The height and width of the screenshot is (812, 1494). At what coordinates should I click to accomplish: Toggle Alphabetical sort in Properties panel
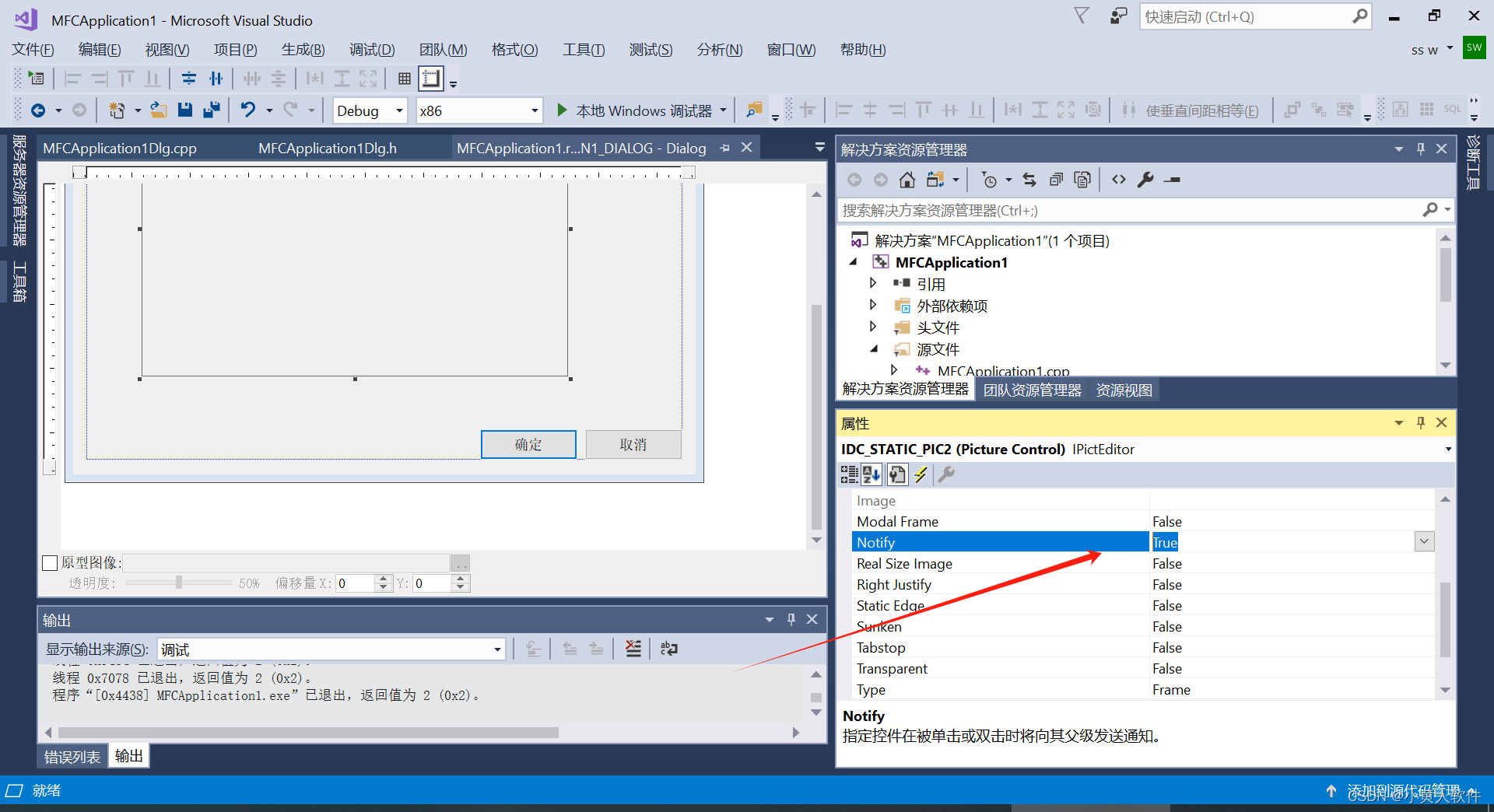pos(871,474)
